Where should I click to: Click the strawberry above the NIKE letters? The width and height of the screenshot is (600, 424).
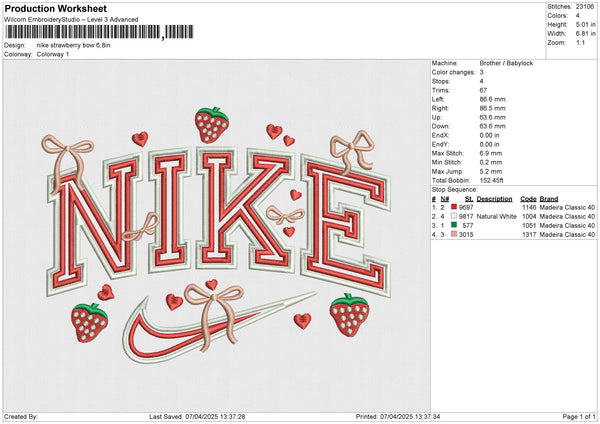212,125
